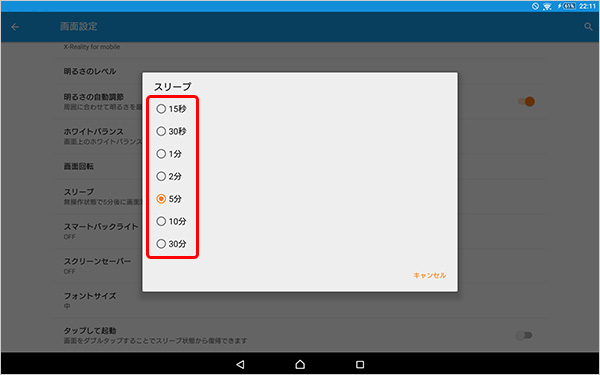Select the 15秒 sleep option
This screenshot has height=375, width=600.
(171, 109)
